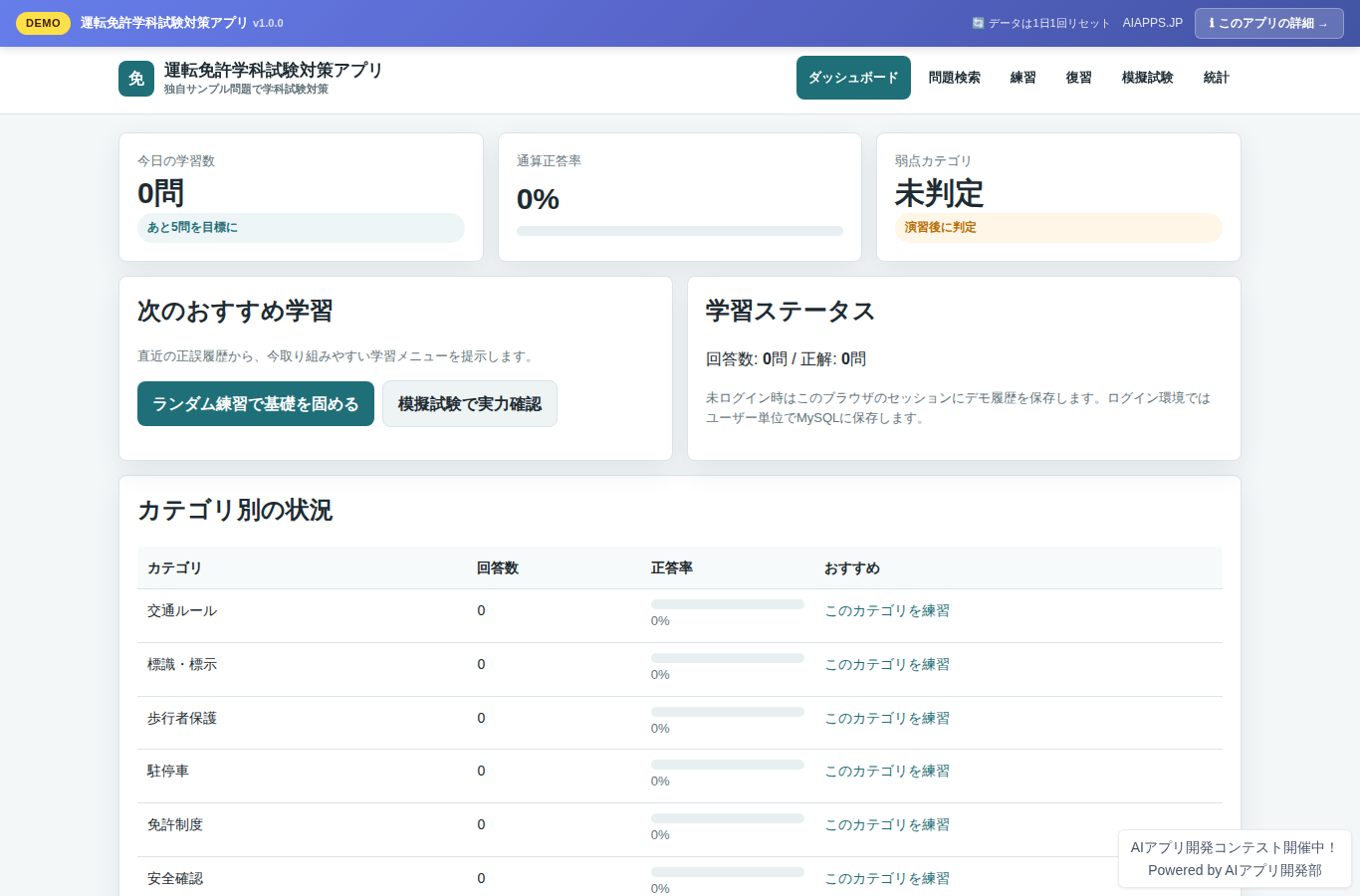The image size is (1360, 896).
Task: Practice the 標識・標示 category link
Action: [887, 664]
